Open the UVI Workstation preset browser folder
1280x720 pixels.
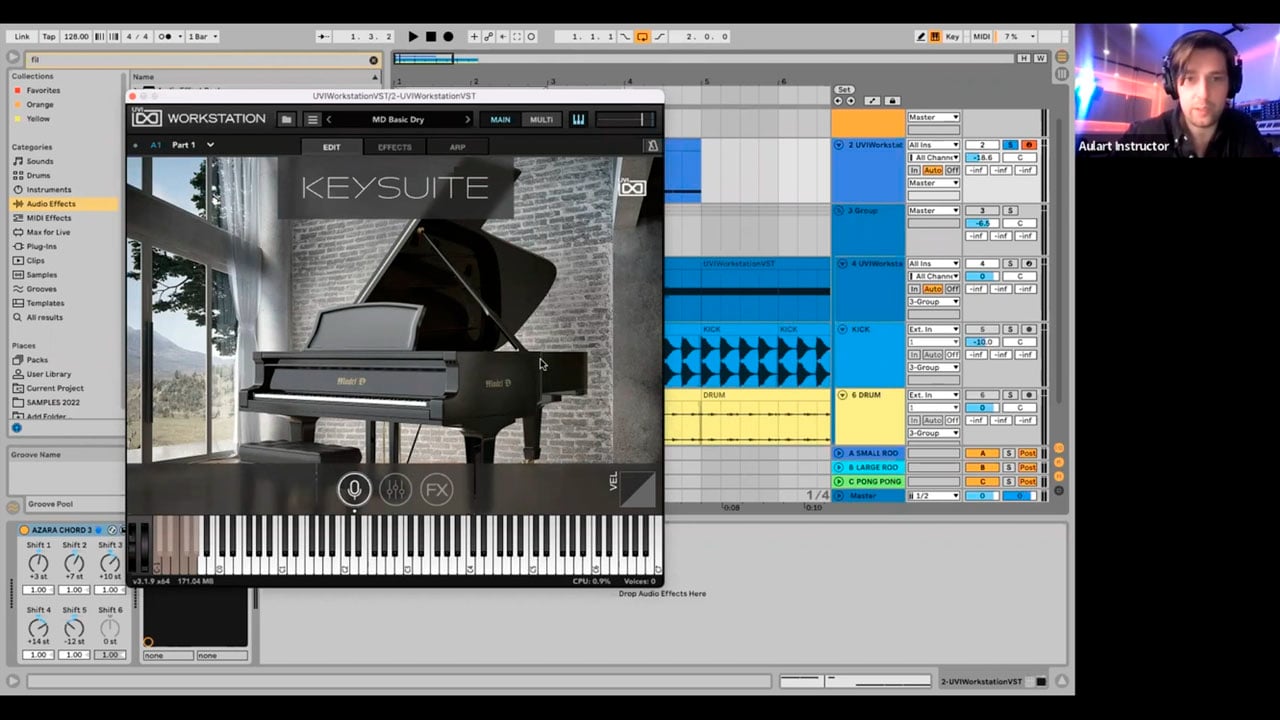pos(287,119)
